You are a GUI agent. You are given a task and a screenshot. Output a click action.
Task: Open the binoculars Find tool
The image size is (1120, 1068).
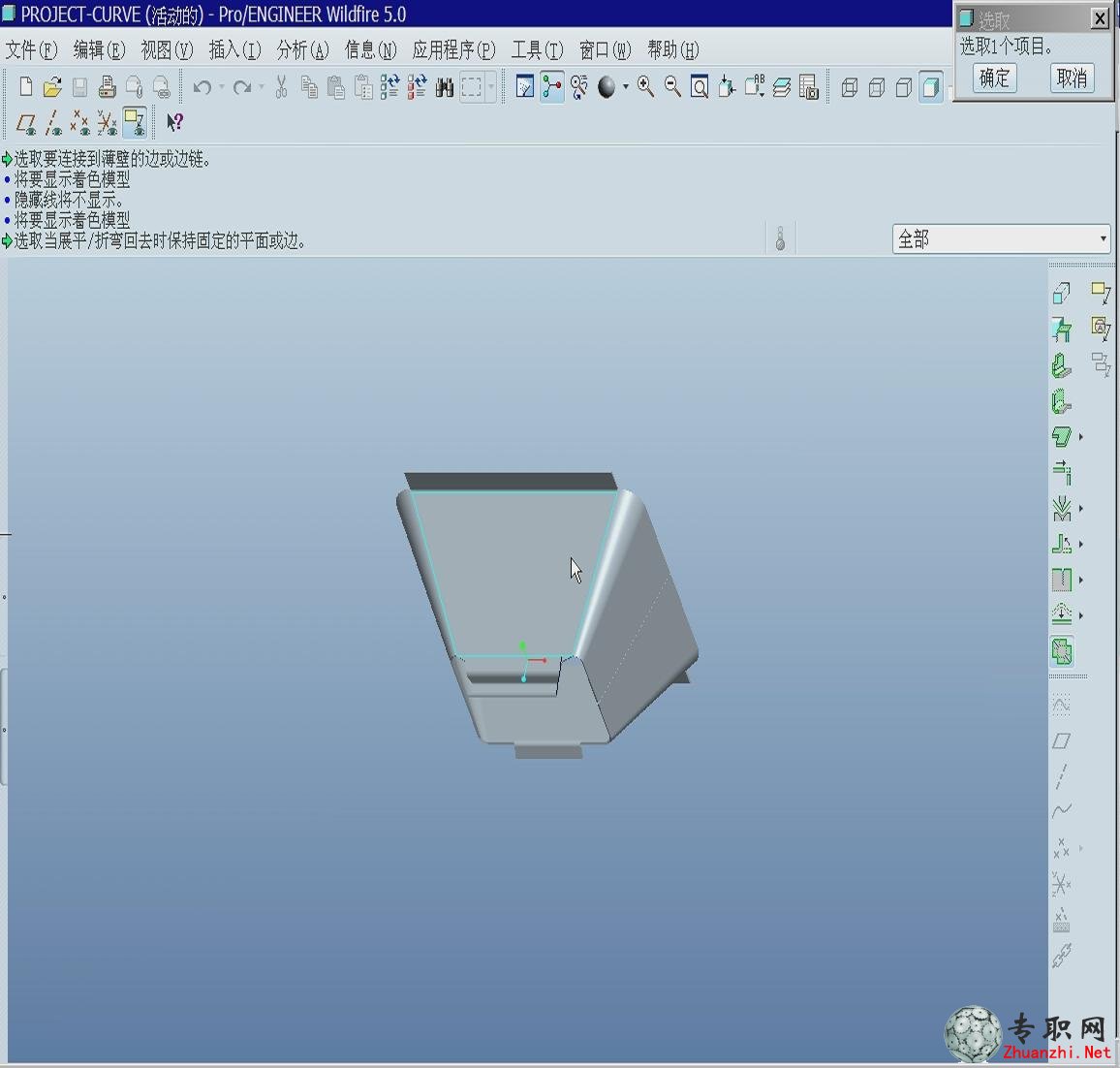(445, 87)
